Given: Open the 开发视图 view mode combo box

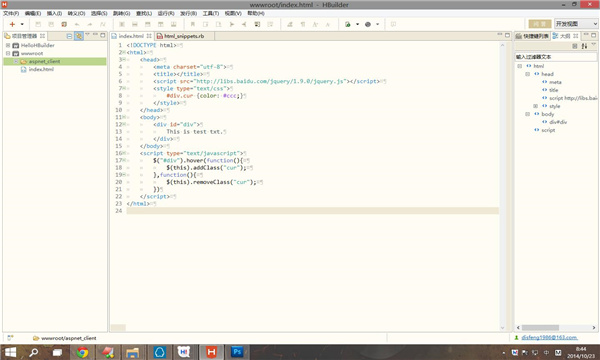Looking at the screenshot, I should [x=576, y=24].
